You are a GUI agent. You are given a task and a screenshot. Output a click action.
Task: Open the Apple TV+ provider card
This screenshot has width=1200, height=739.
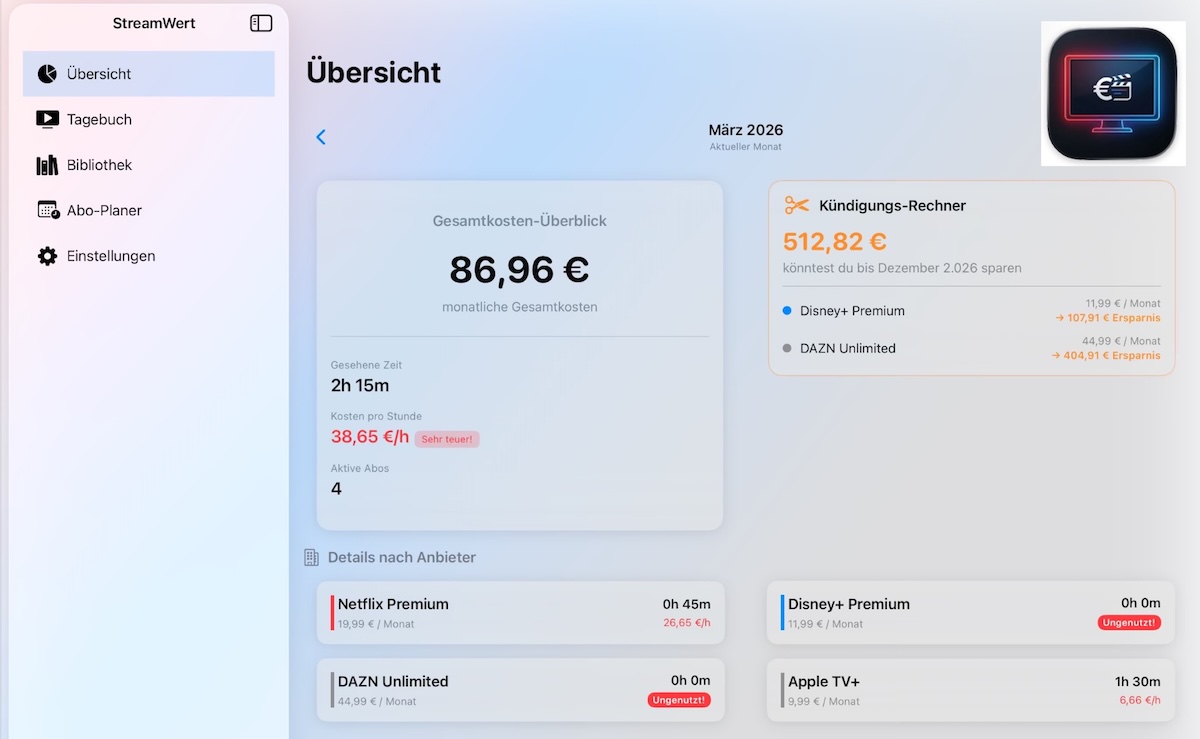[971, 690]
